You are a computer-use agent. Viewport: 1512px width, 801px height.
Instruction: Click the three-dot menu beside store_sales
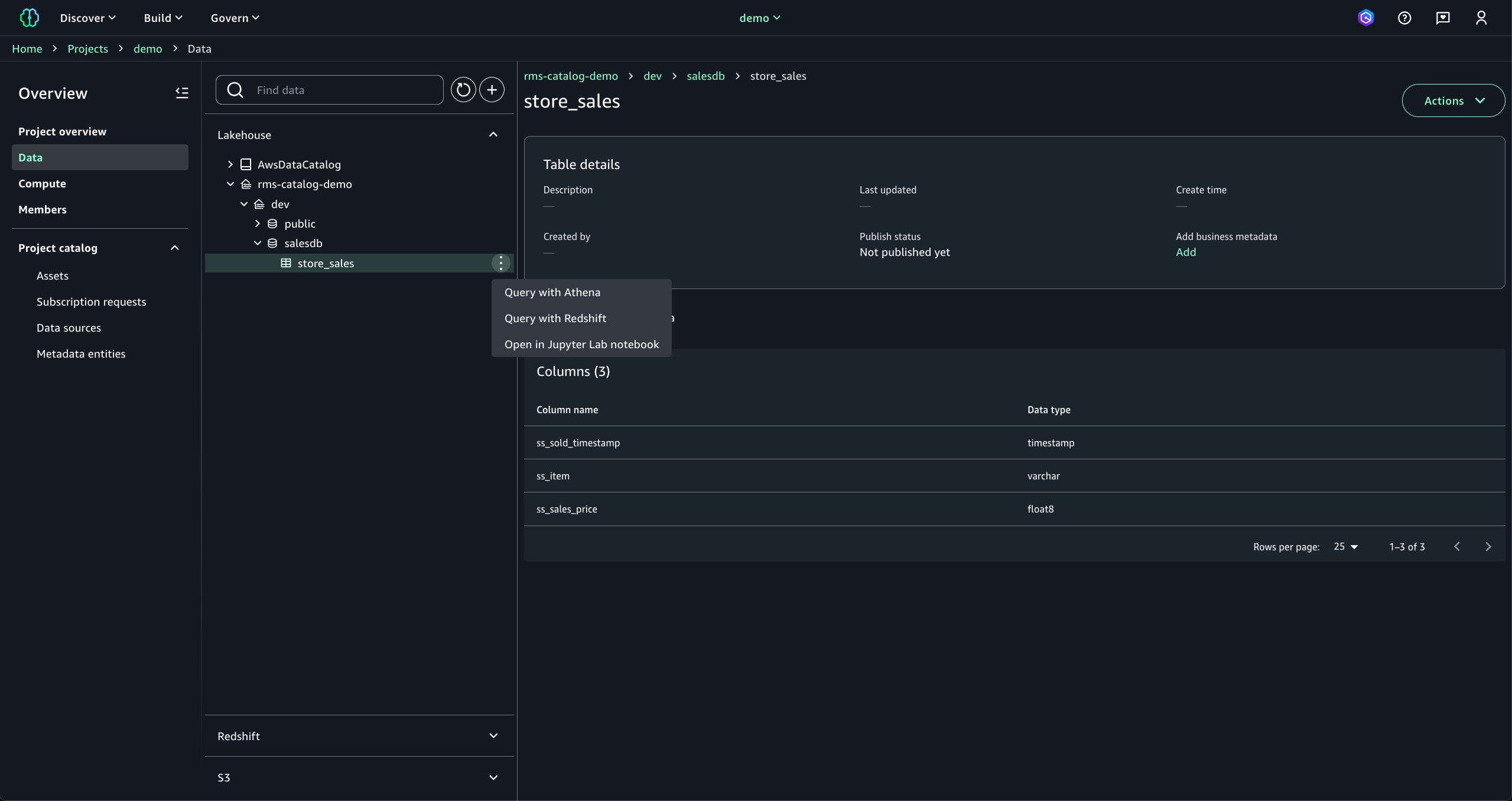(500, 263)
